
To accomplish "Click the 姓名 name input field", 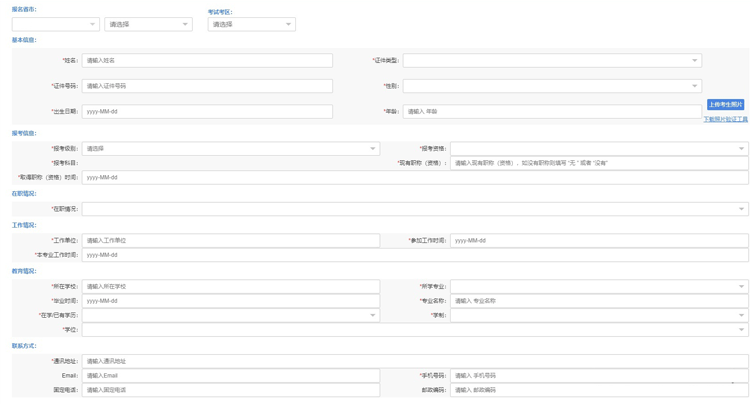I will point(207,61).
